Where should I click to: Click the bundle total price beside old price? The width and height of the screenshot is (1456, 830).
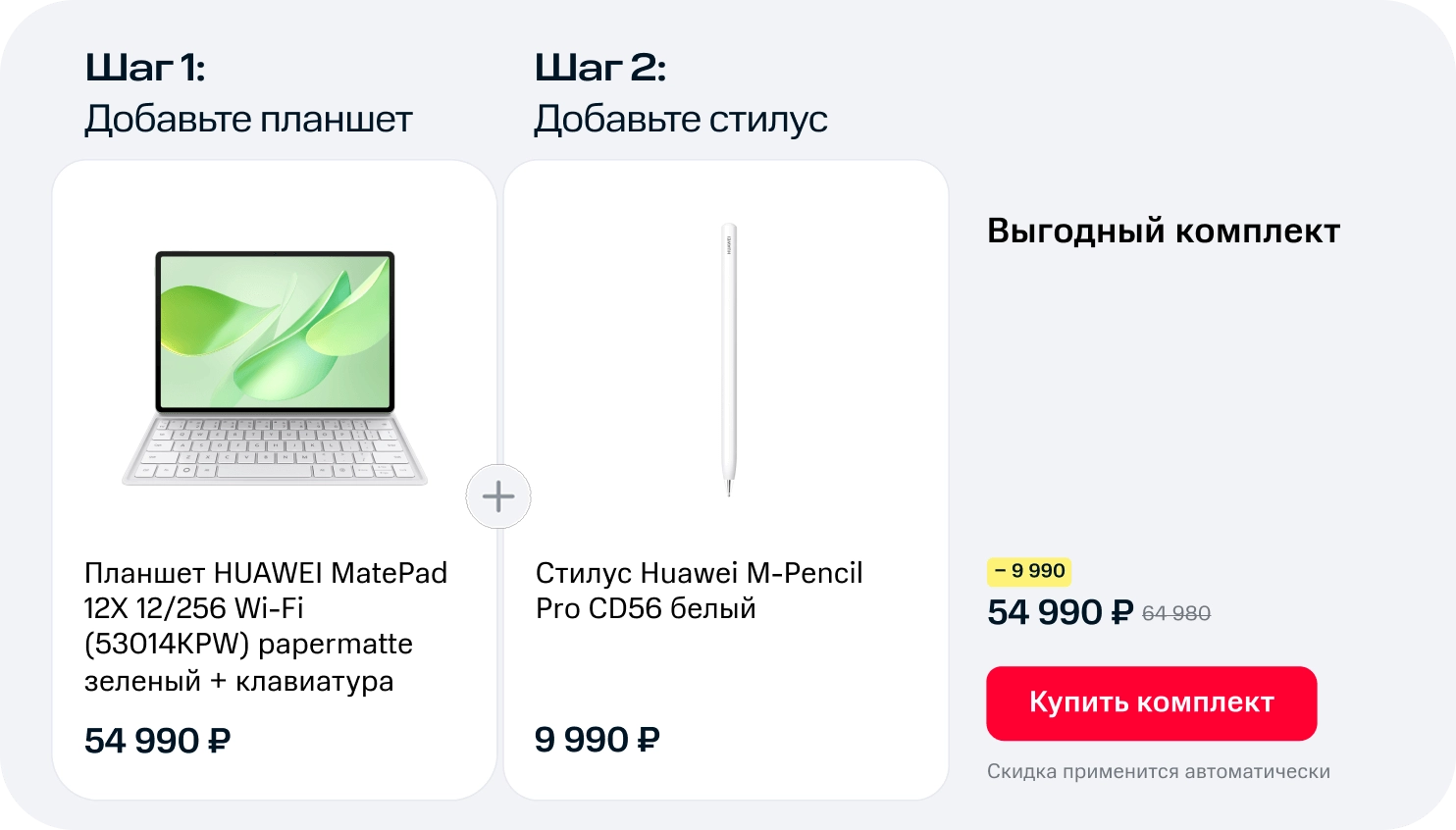coord(1060,613)
